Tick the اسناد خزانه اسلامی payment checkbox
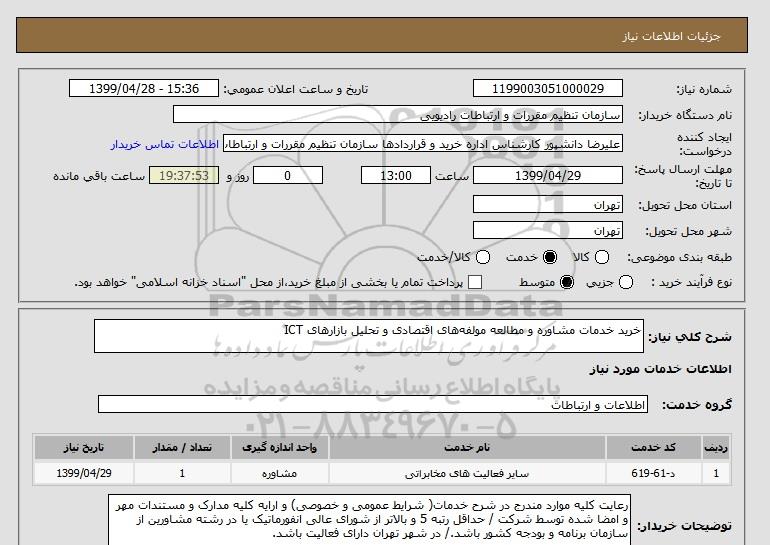The height and width of the screenshot is (545, 770). (475, 282)
